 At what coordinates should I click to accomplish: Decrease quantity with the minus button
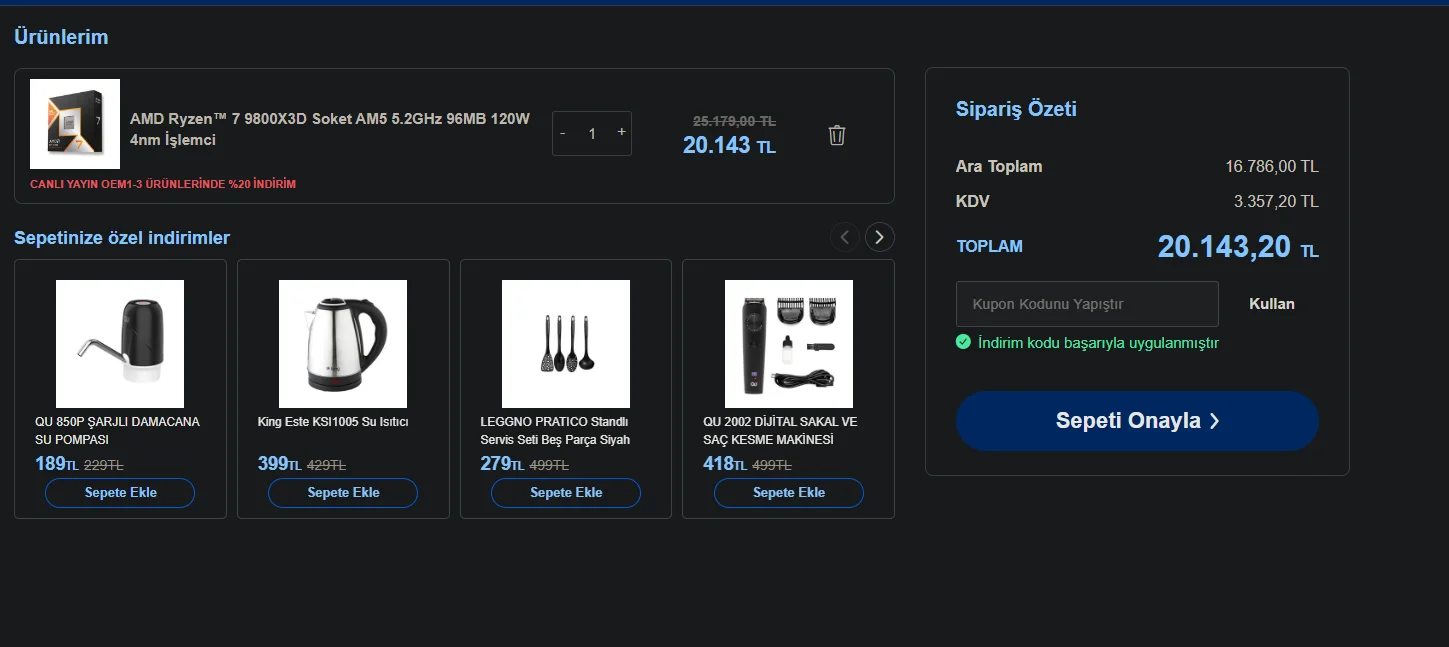pyautogui.click(x=563, y=133)
